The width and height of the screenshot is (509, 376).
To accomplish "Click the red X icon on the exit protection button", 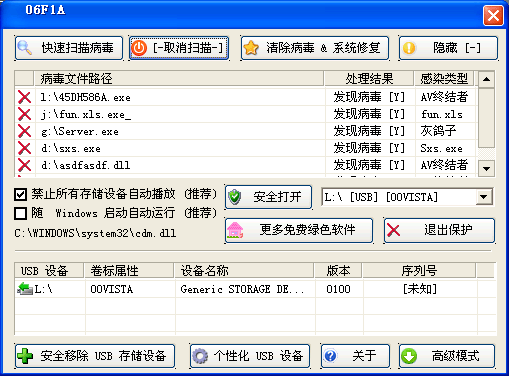I will pyautogui.click(x=394, y=230).
